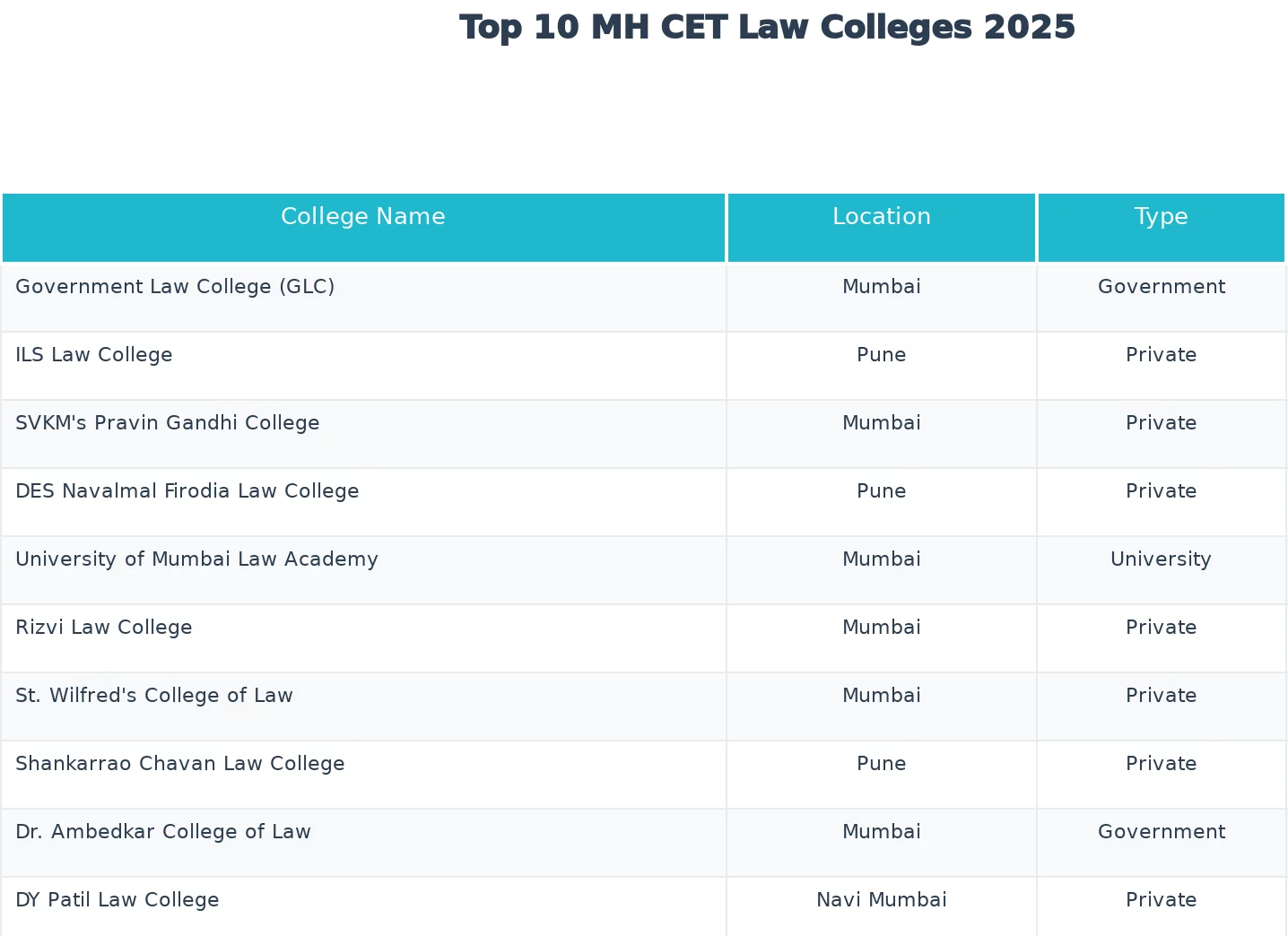Click SVKM's Pravin Gandhi College name

click(x=168, y=423)
